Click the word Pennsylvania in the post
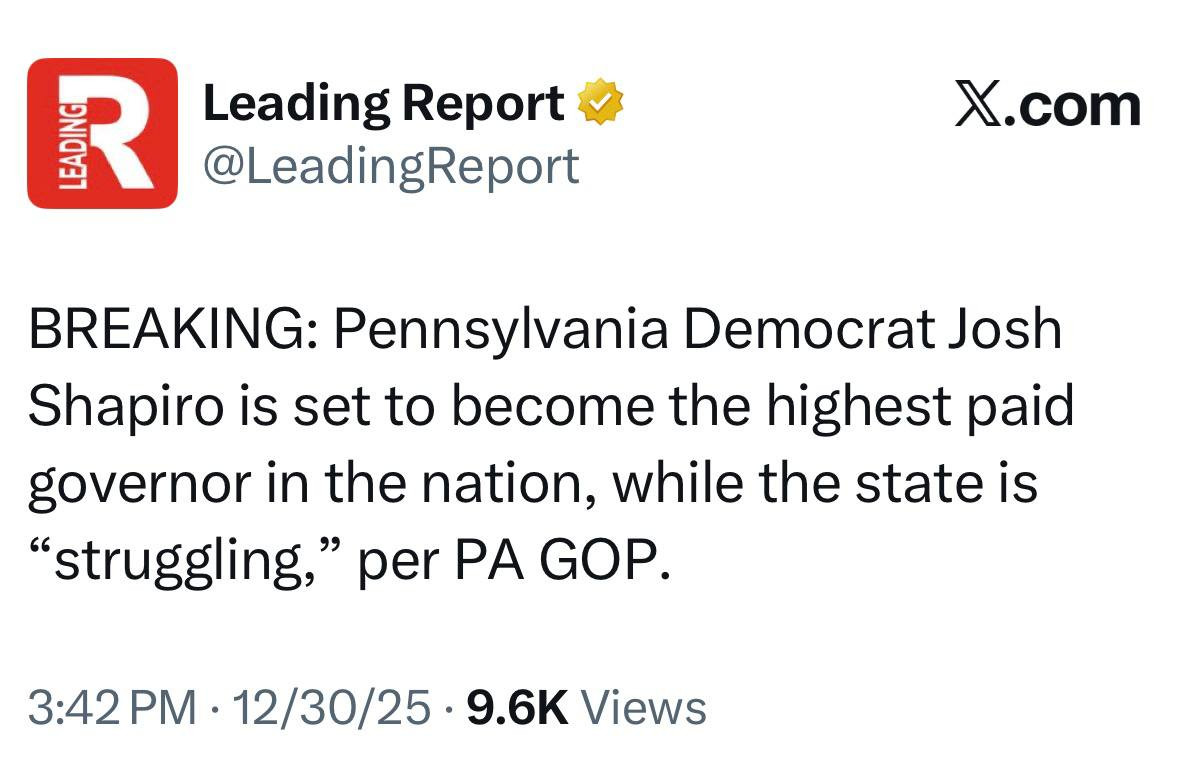Screen dimensions: 1179x772 tap(501, 330)
